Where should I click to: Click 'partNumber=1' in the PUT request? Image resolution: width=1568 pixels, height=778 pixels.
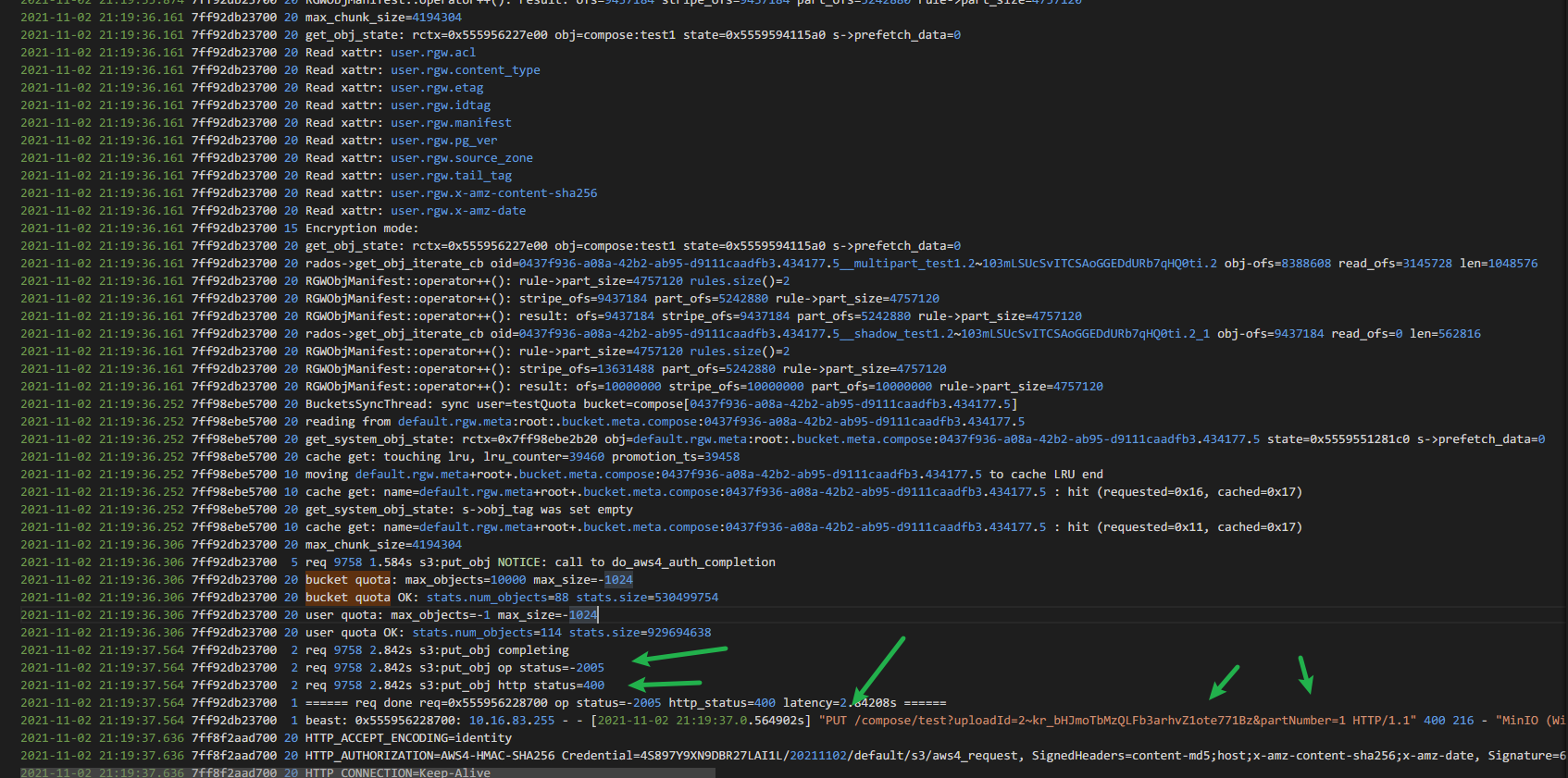click(1303, 721)
